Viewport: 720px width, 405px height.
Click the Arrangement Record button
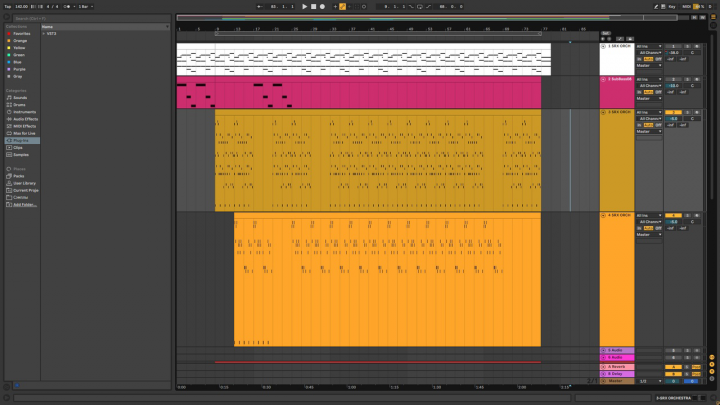(322, 6)
